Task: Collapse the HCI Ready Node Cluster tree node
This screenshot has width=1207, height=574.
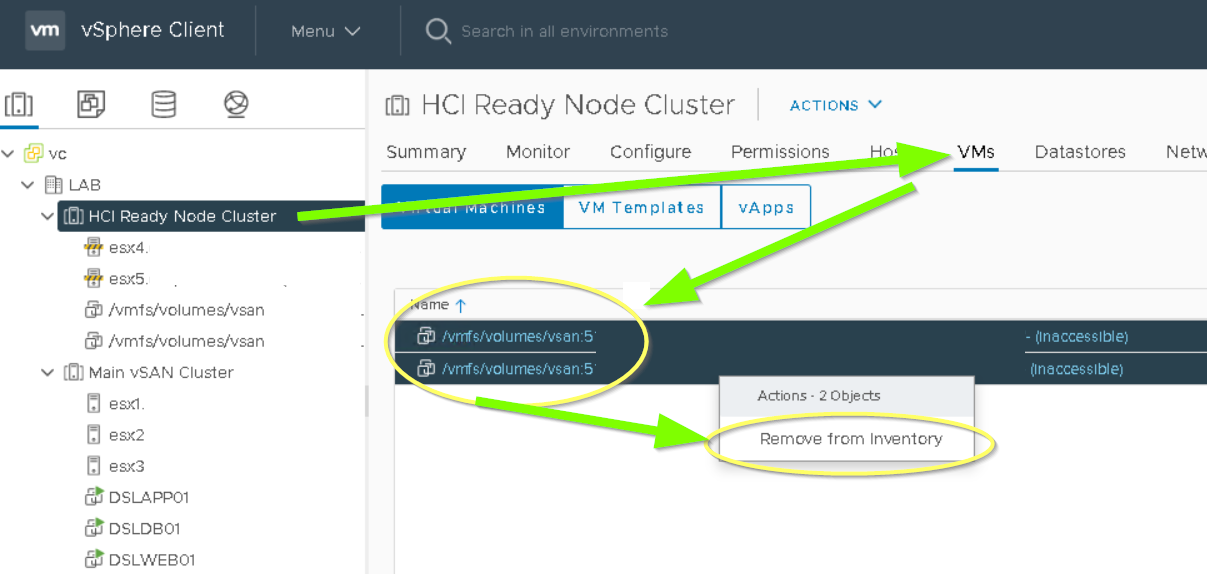Action: (47, 216)
